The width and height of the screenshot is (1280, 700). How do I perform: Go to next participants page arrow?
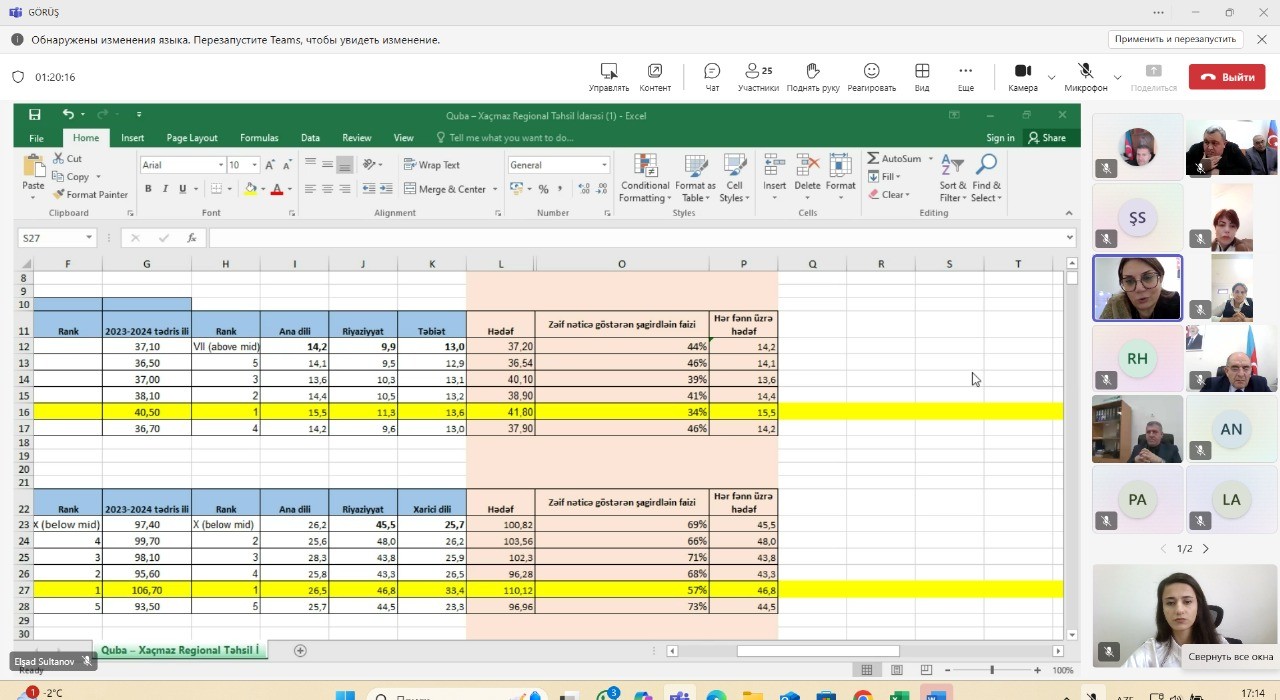[1205, 549]
